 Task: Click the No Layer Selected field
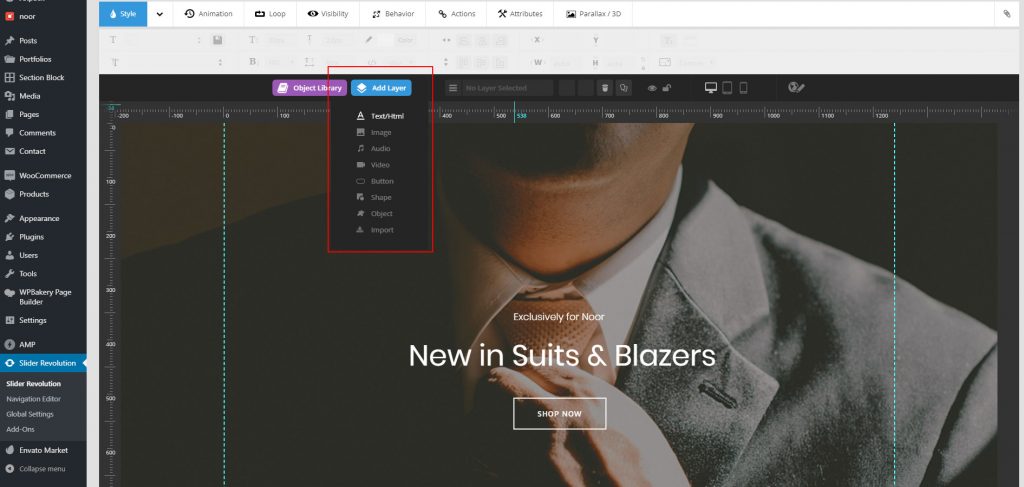click(x=507, y=88)
